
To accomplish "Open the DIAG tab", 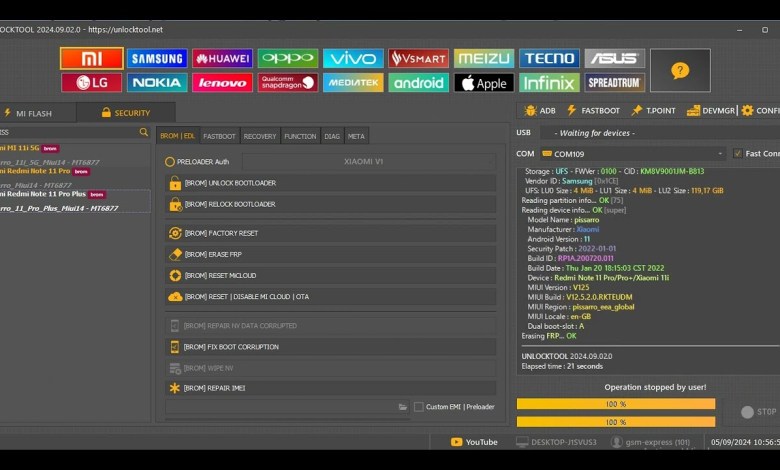I will click(x=332, y=136).
